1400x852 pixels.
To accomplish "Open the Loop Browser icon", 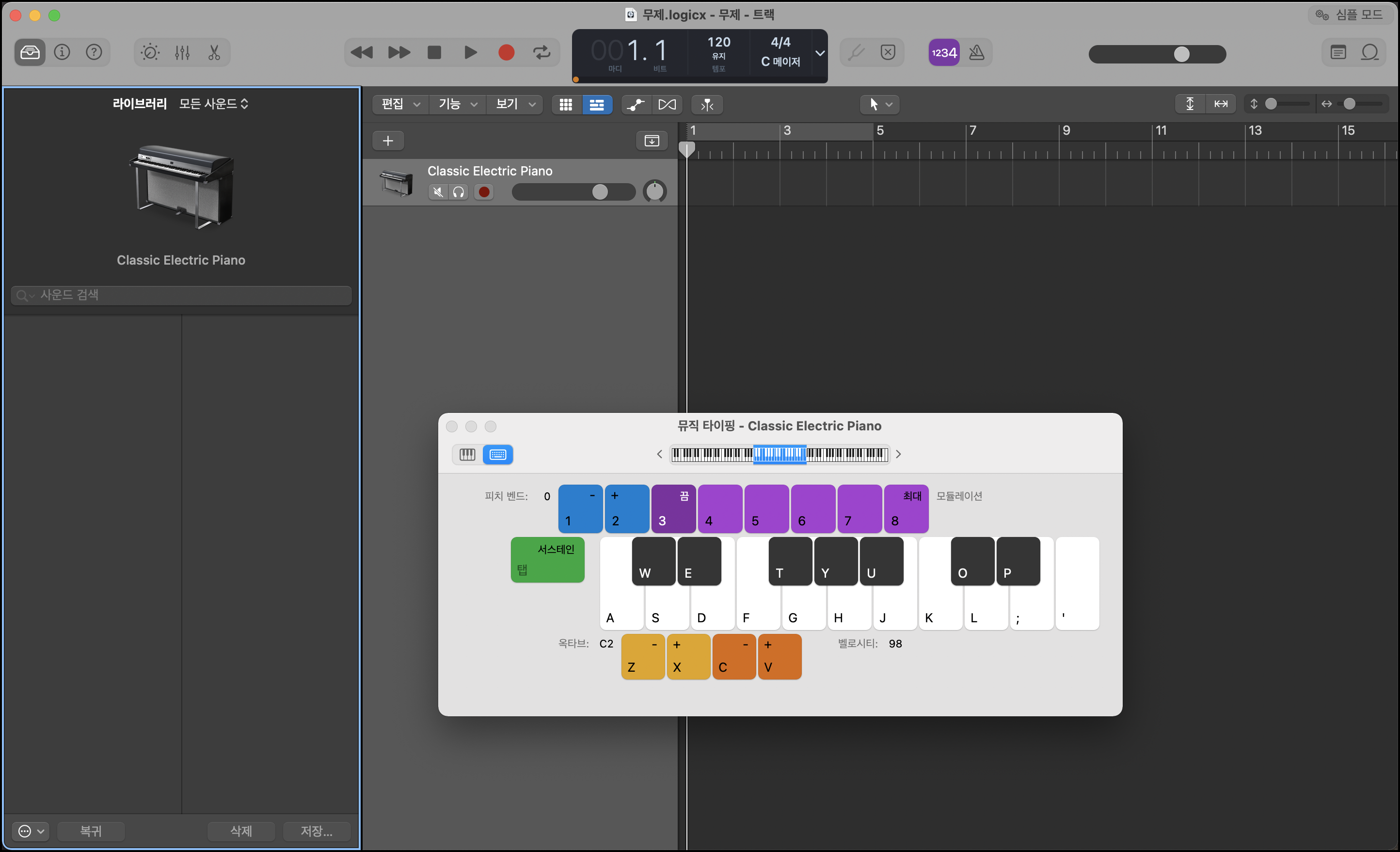I will tap(1370, 53).
